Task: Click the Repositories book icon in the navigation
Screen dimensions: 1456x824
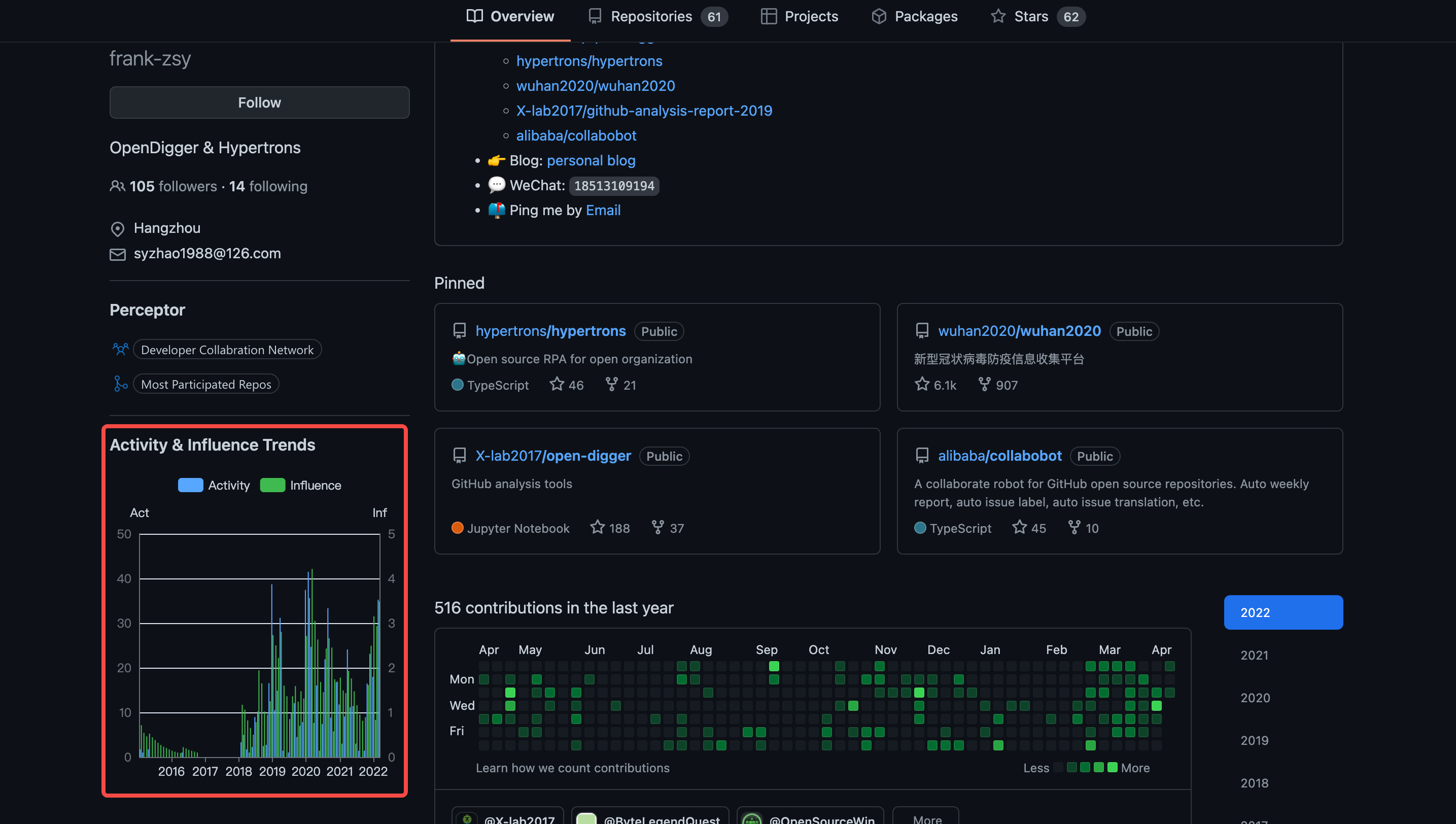Action: (x=594, y=16)
